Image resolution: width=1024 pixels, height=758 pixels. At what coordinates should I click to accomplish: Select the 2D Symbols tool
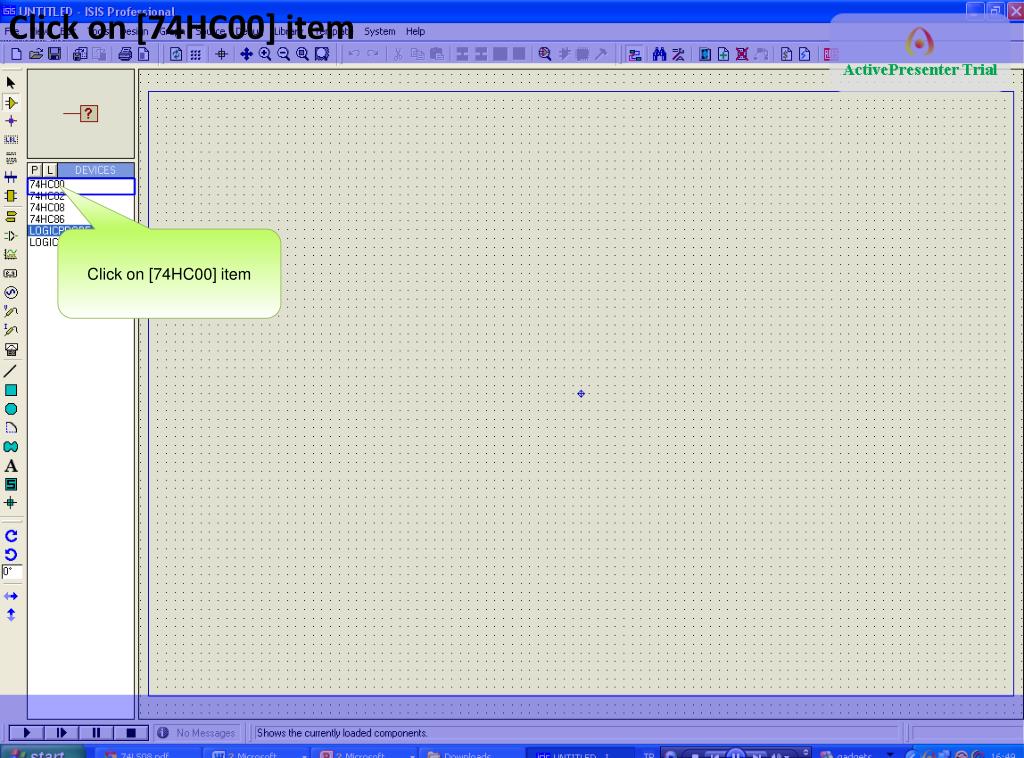click(x=11, y=484)
